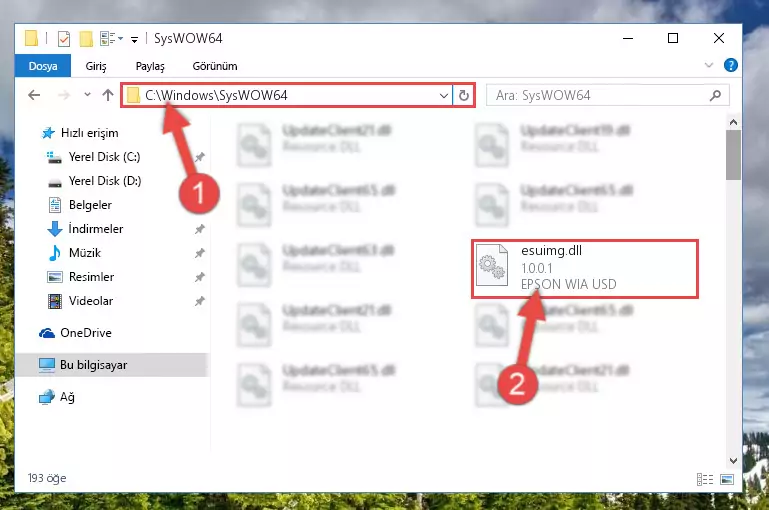Click the scrollbar up arrow
The width and height of the screenshot is (769, 510).
tap(733, 122)
